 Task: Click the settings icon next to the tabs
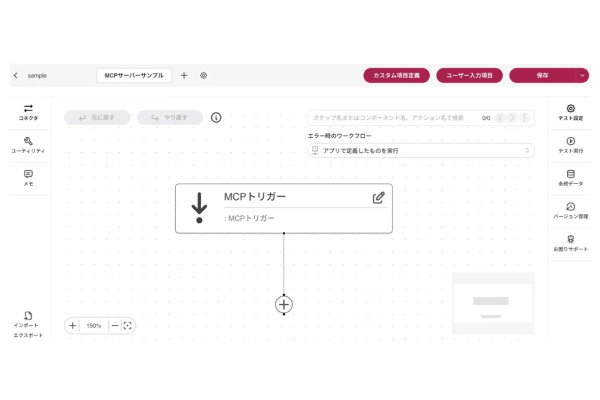pos(204,75)
